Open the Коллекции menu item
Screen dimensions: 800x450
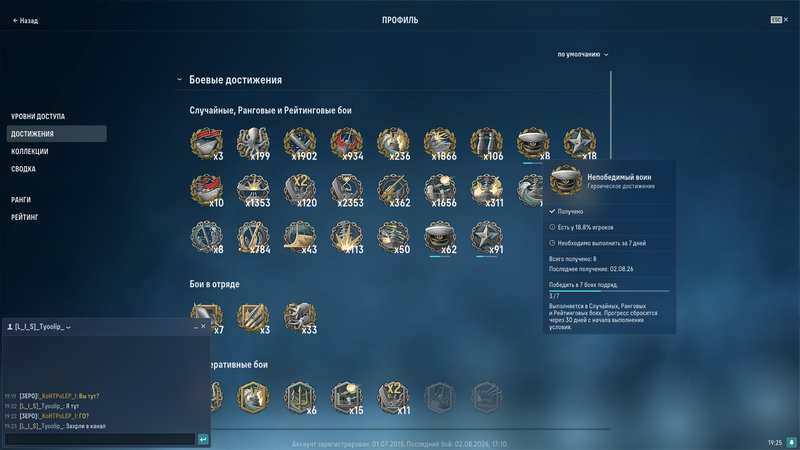pyautogui.click(x=30, y=151)
